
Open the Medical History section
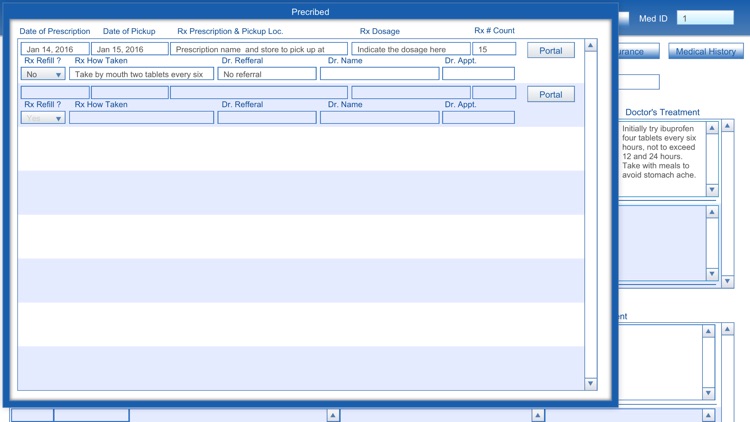click(x=705, y=51)
